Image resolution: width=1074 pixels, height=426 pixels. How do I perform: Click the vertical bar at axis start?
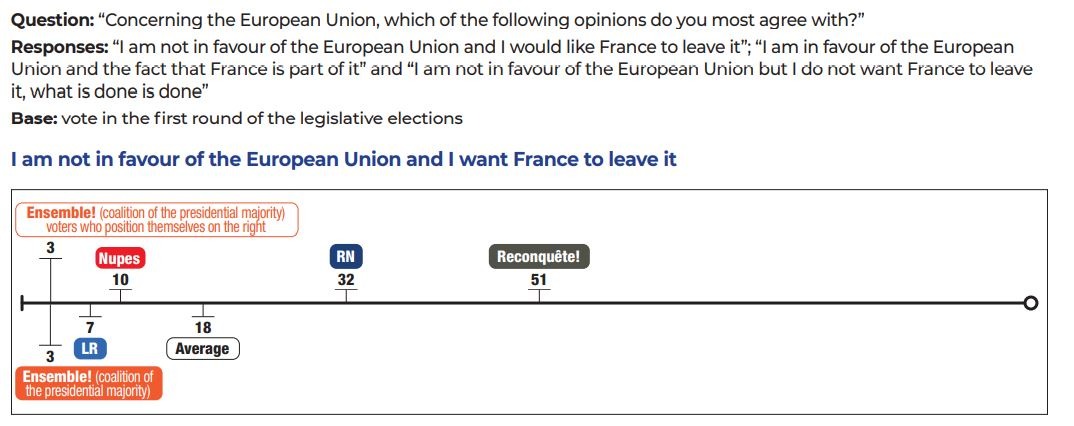tap(22, 303)
